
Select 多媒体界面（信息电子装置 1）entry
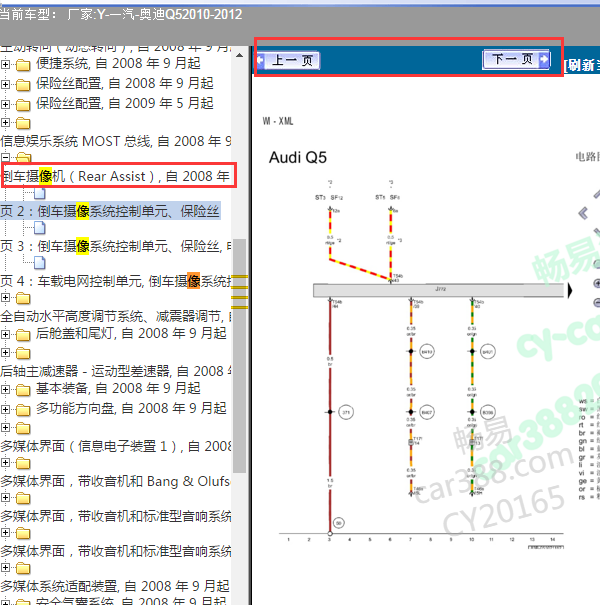tap(116, 446)
